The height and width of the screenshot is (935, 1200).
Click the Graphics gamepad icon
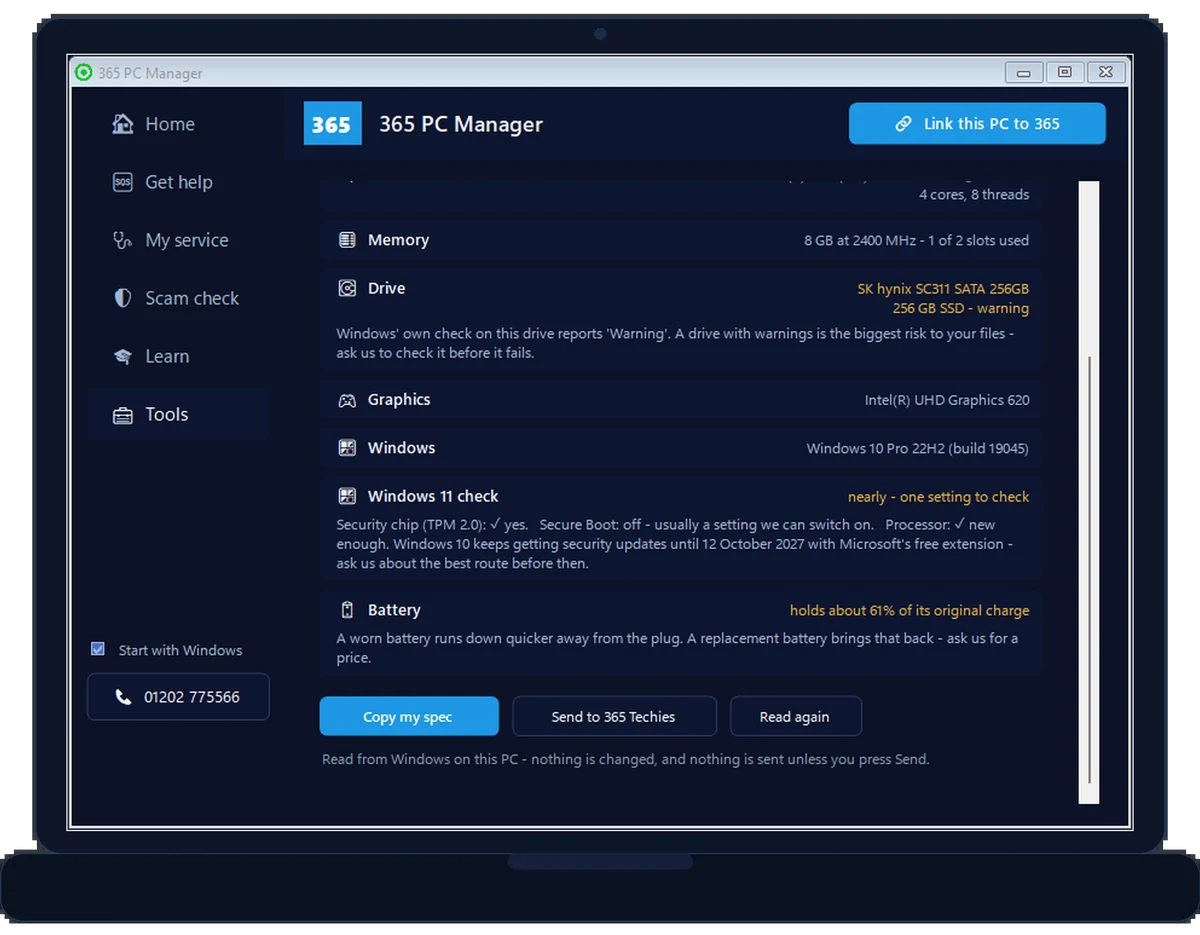point(347,400)
